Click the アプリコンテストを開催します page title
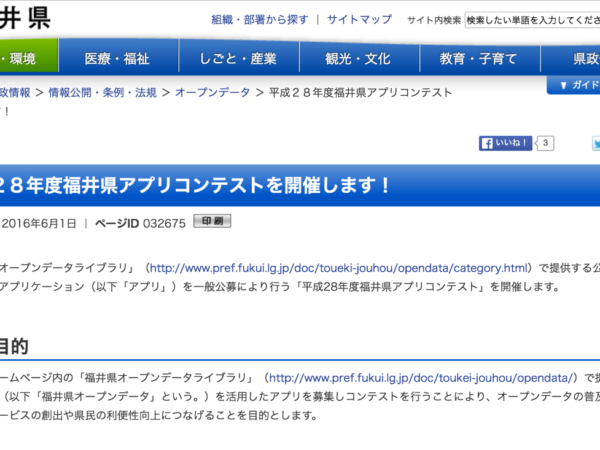The width and height of the screenshot is (600, 450). pos(194,185)
